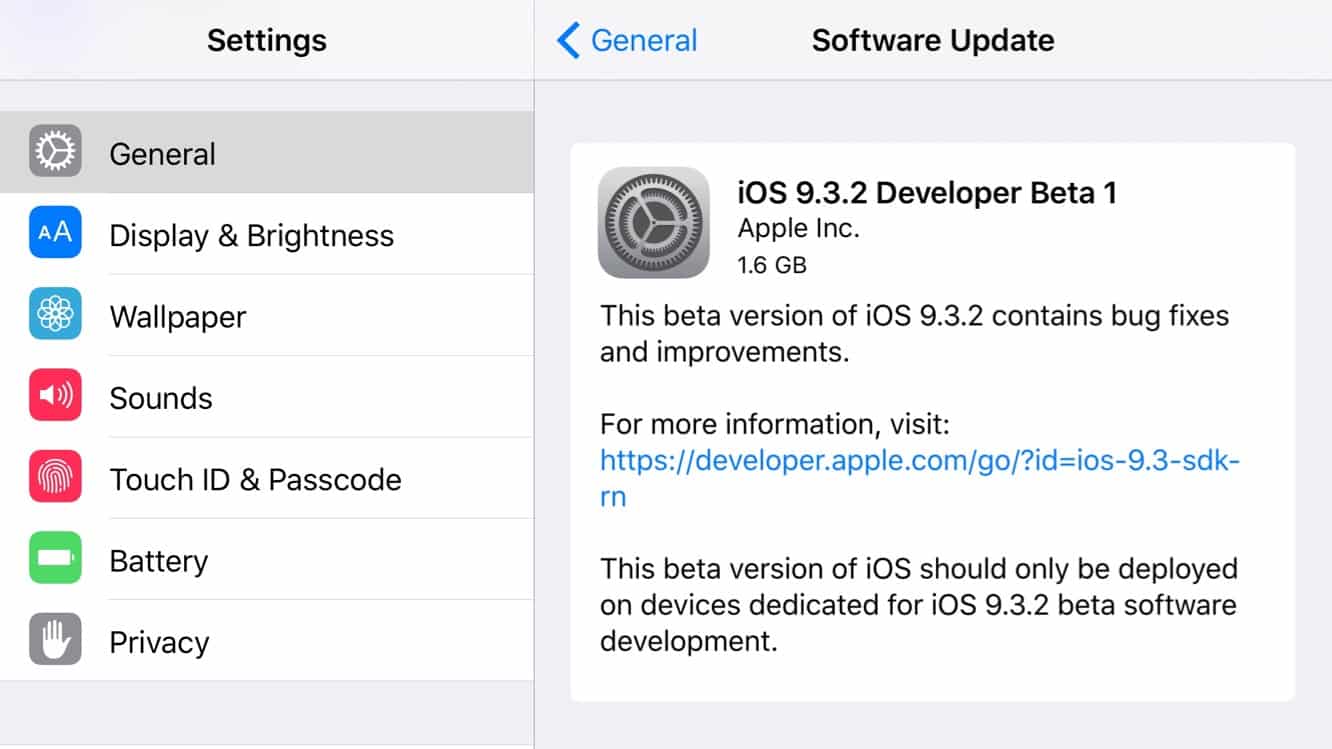
Task: Select the General settings row label
Action: tap(162, 154)
